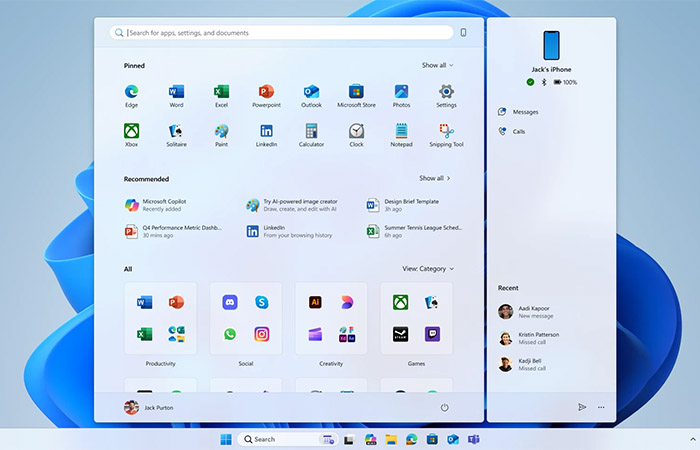Click the power button icon
The width and height of the screenshot is (700, 450).
(x=444, y=407)
